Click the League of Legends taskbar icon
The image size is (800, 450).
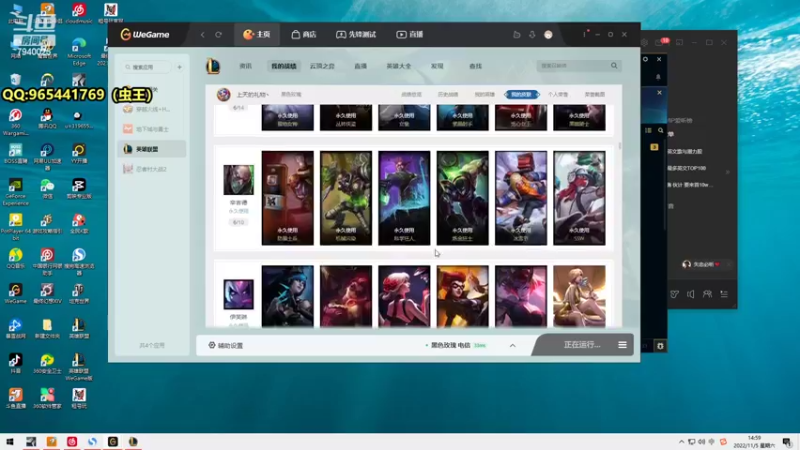tap(133, 441)
